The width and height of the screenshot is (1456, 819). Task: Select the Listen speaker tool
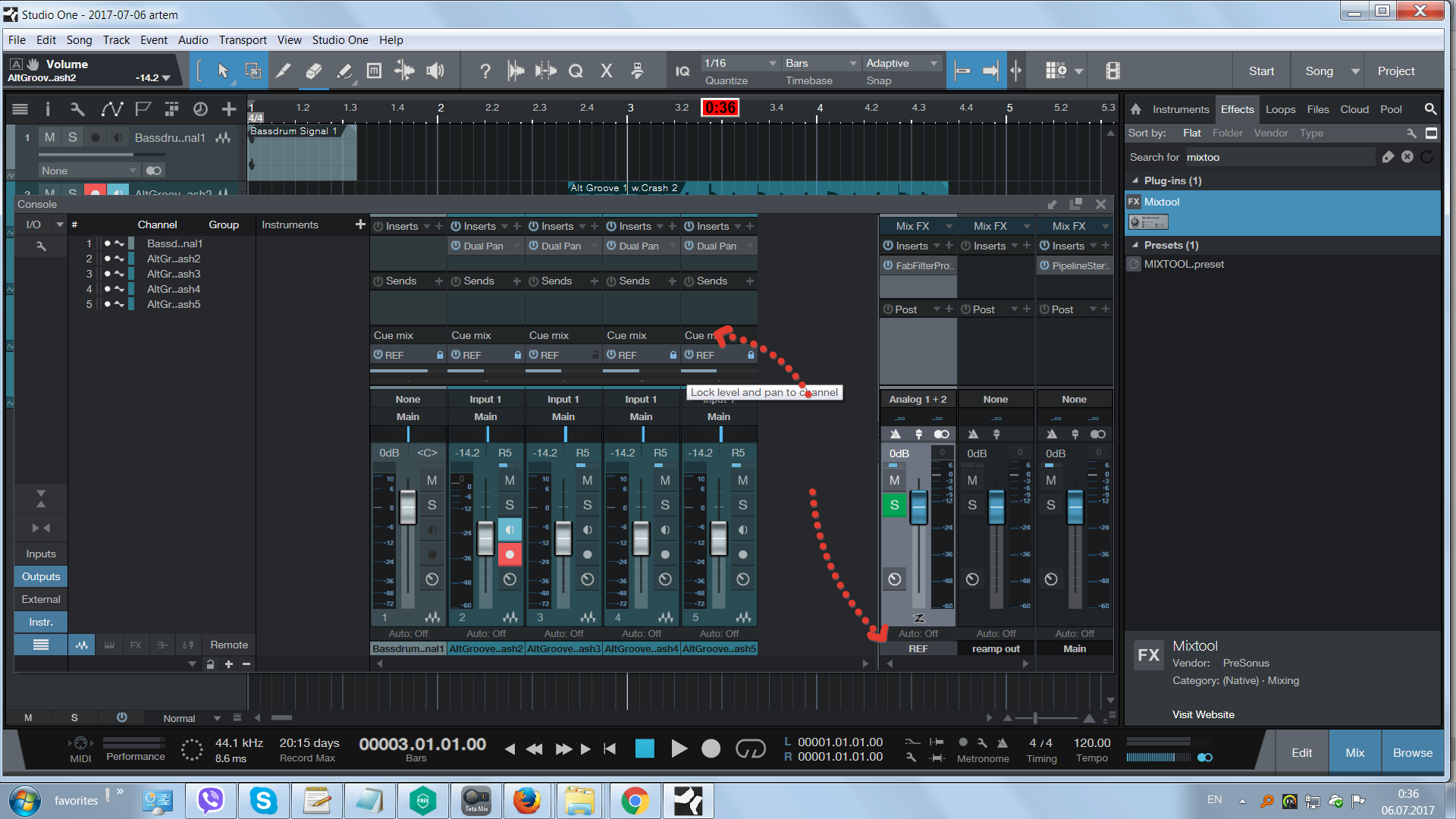click(435, 71)
